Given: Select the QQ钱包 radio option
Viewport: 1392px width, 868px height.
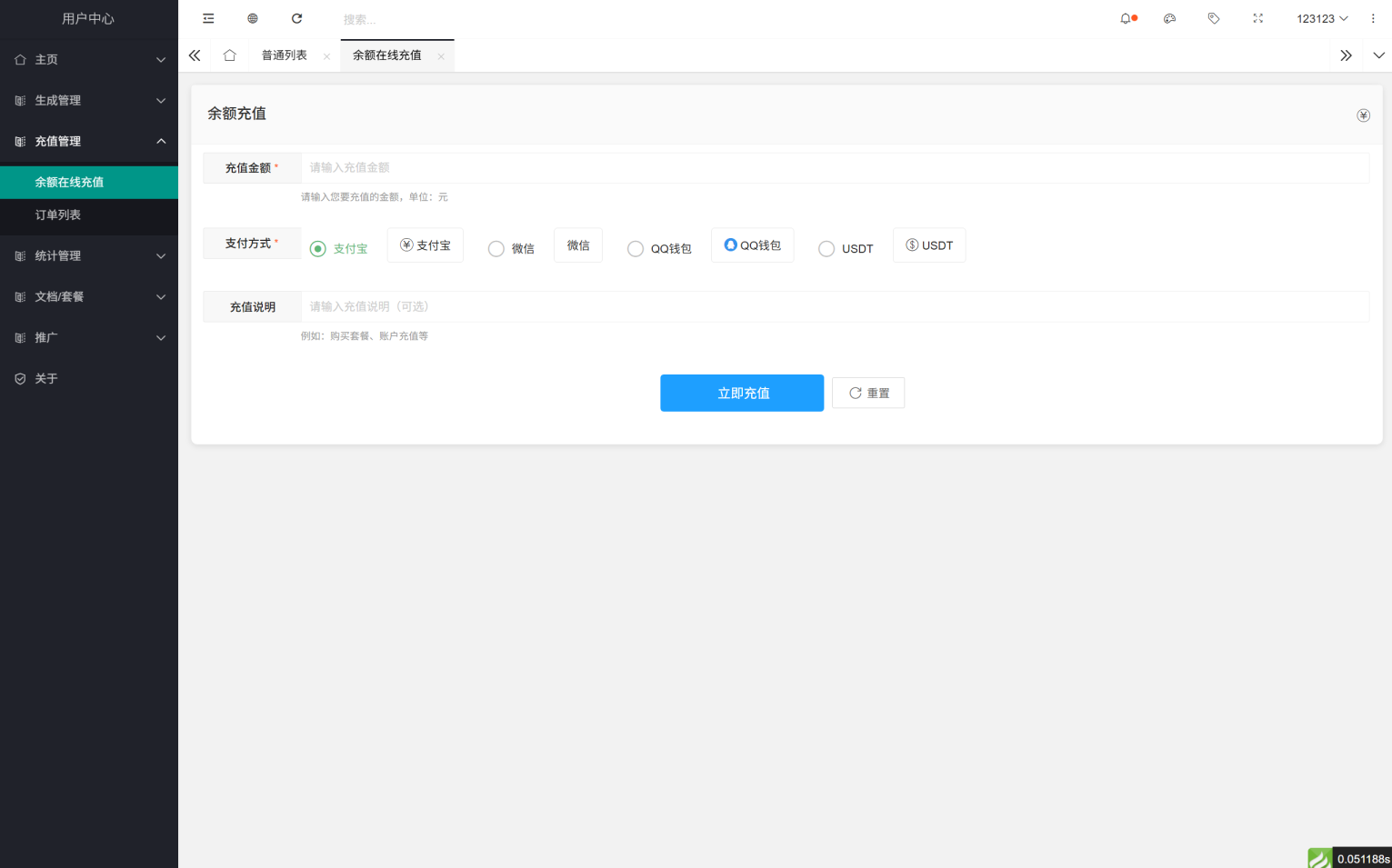Looking at the screenshot, I should (636, 249).
